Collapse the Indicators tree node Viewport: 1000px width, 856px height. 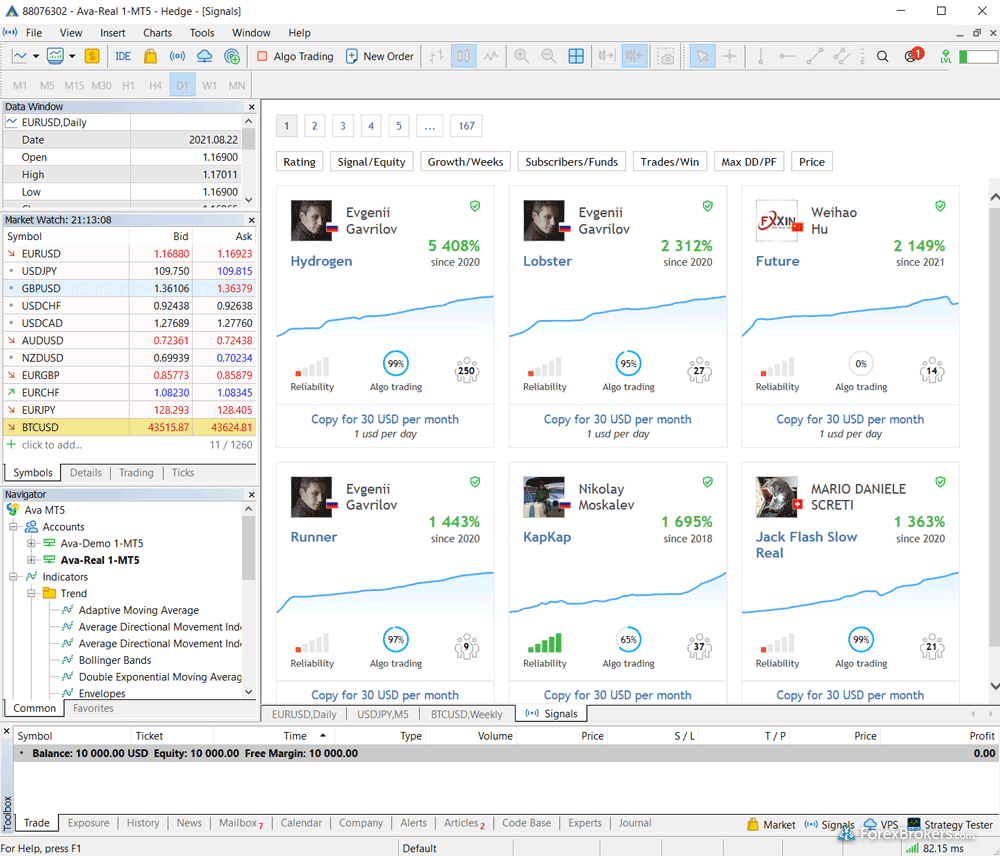(x=13, y=577)
